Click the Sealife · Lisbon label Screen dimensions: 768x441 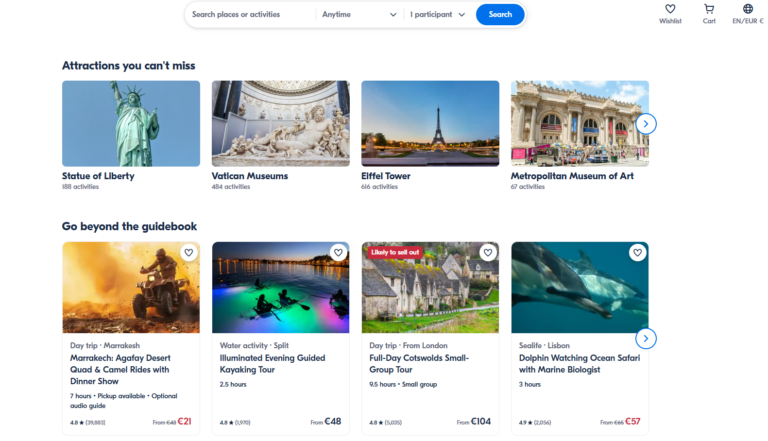point(544,345)
